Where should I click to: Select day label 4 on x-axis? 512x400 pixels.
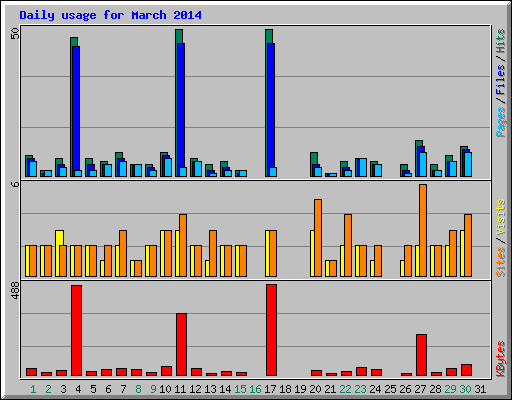tap(78, 389)
